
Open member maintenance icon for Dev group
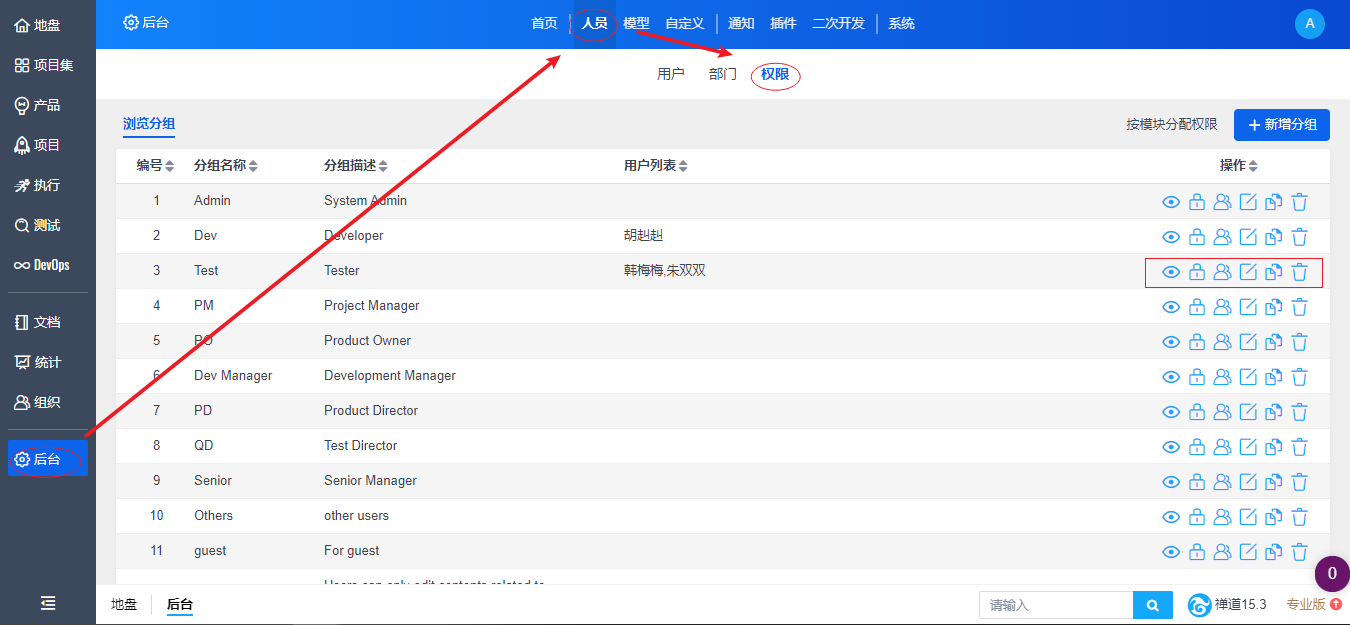1222,237
